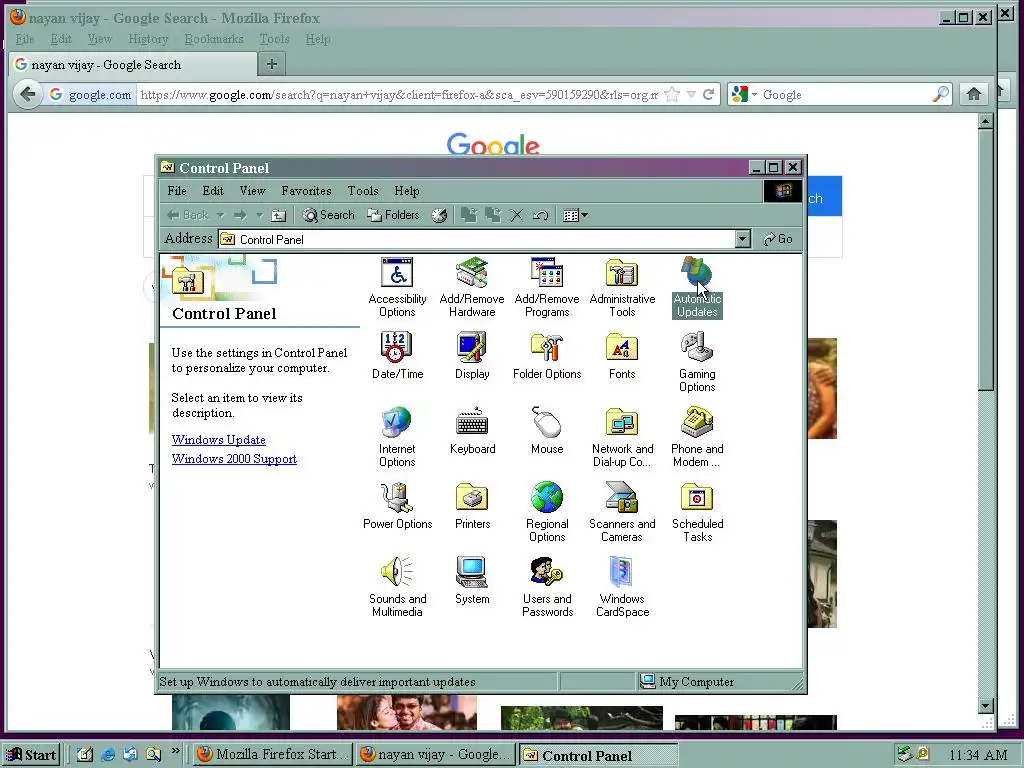
Task: Click the Firefox search box magnifier icon
Action: (x=940, y=95)
